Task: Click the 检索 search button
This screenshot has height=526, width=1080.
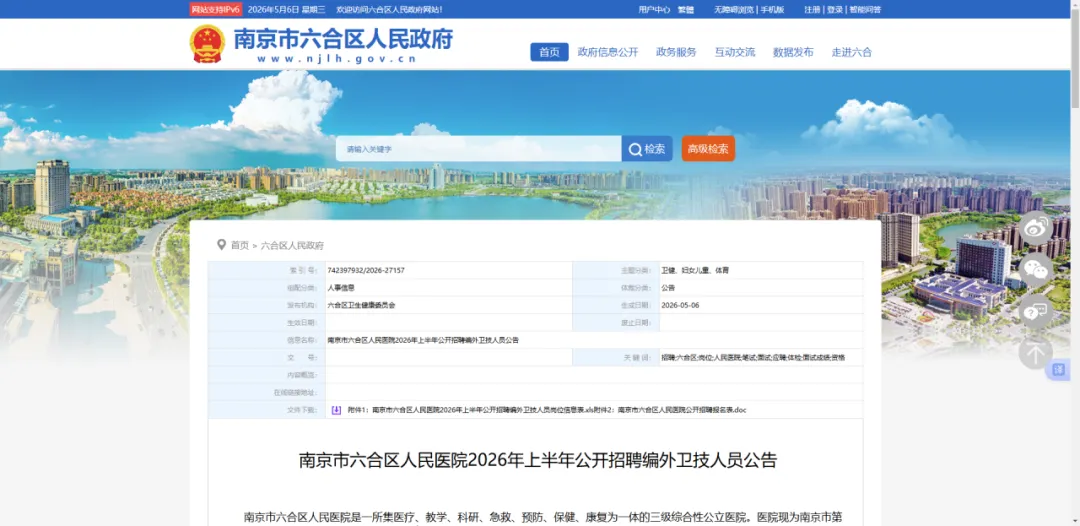Action: [647, 149]
